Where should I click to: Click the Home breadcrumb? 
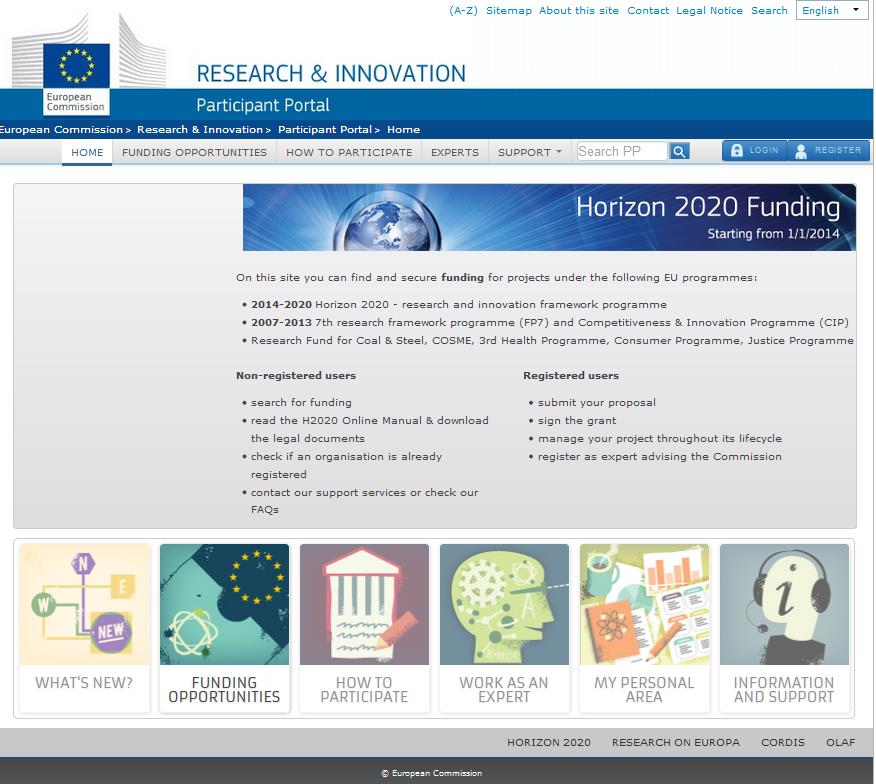pos(403,130)
